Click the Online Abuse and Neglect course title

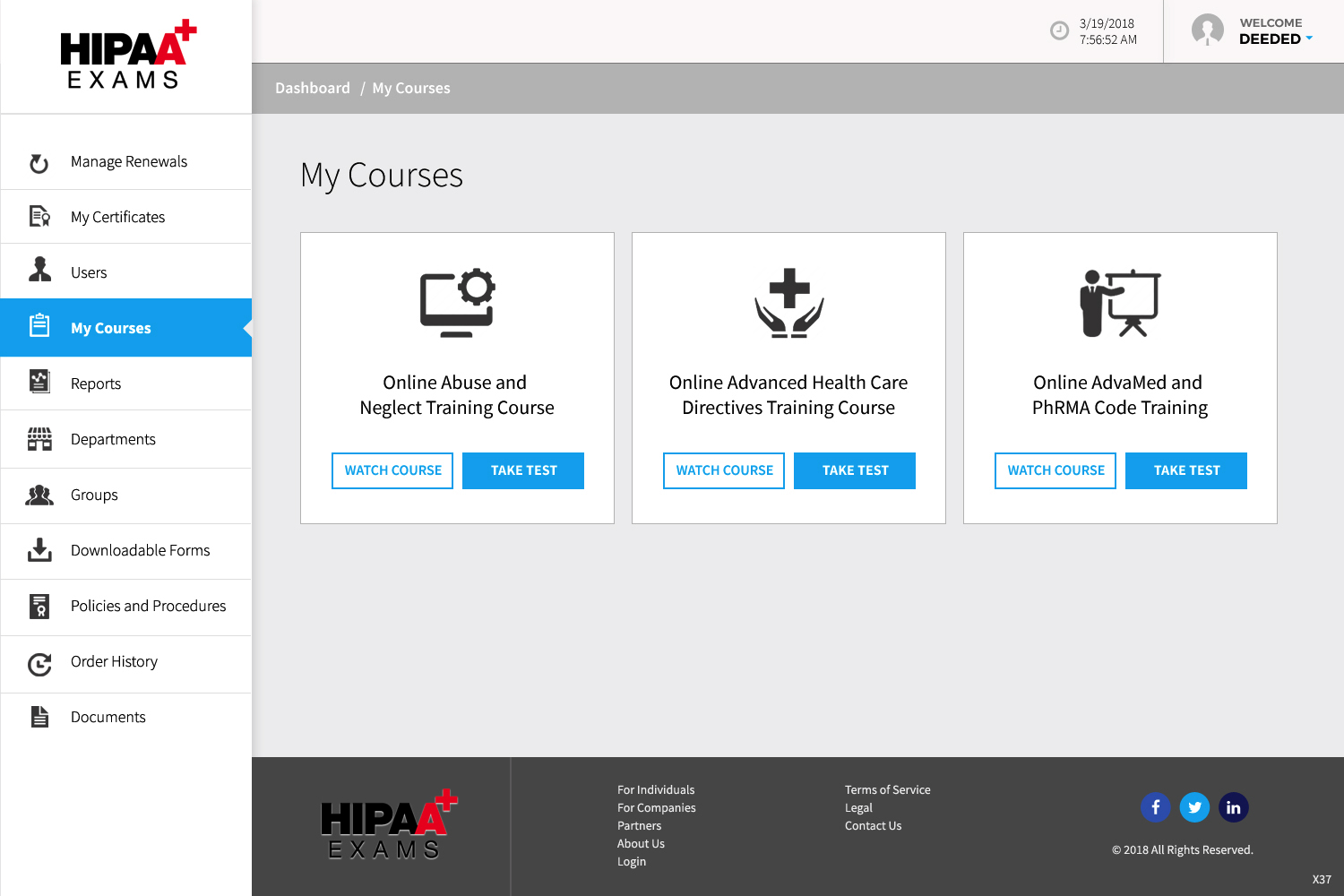click(457, 395)
